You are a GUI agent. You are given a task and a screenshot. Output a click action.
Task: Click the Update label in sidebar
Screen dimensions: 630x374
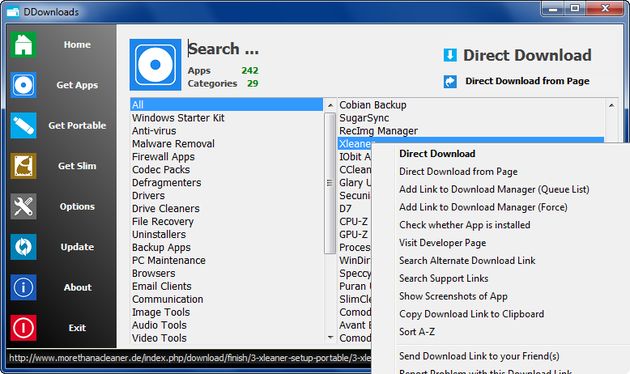[77, 247]
